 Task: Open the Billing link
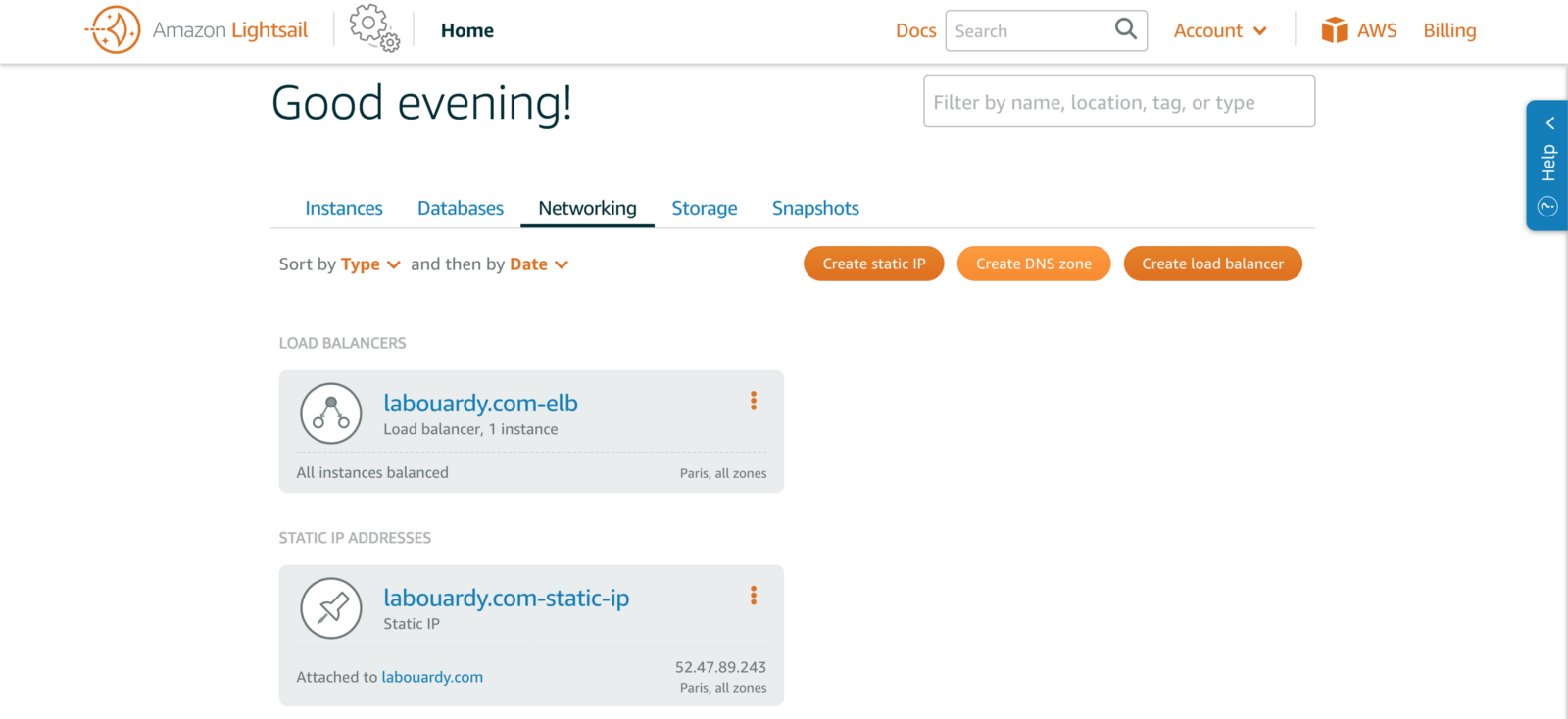pyautogui.click(x=1449, y=30)
